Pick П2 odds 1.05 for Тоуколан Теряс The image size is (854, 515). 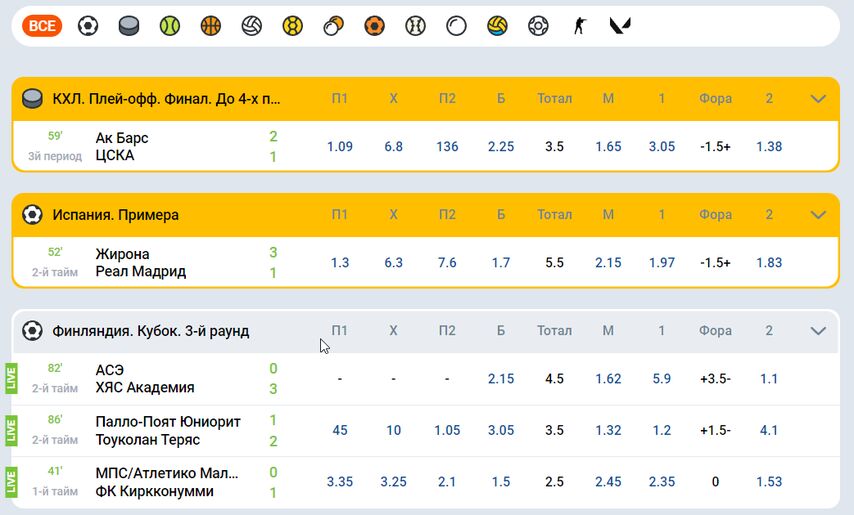(447, 431)
